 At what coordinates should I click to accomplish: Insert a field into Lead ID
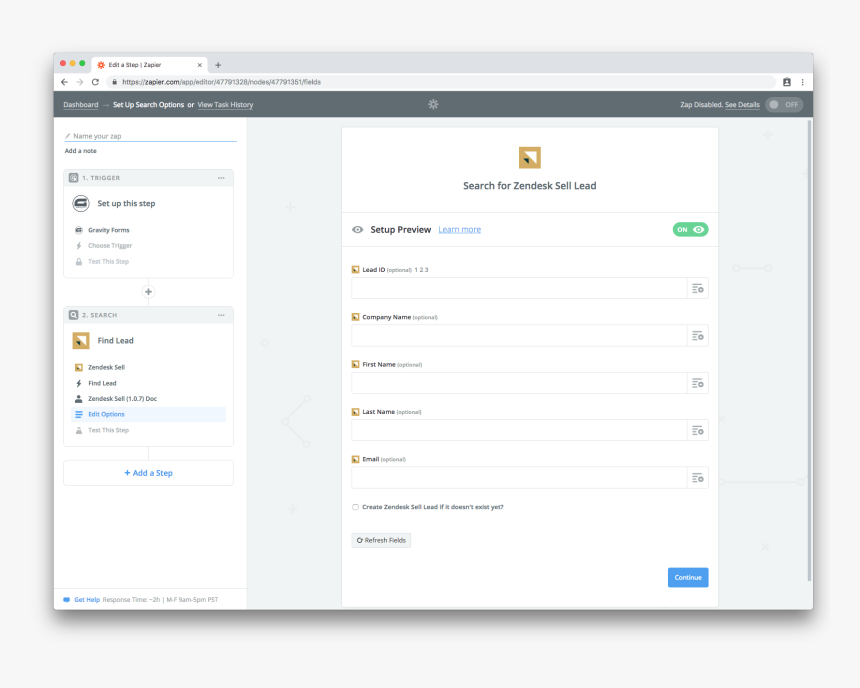click(698, 289)
